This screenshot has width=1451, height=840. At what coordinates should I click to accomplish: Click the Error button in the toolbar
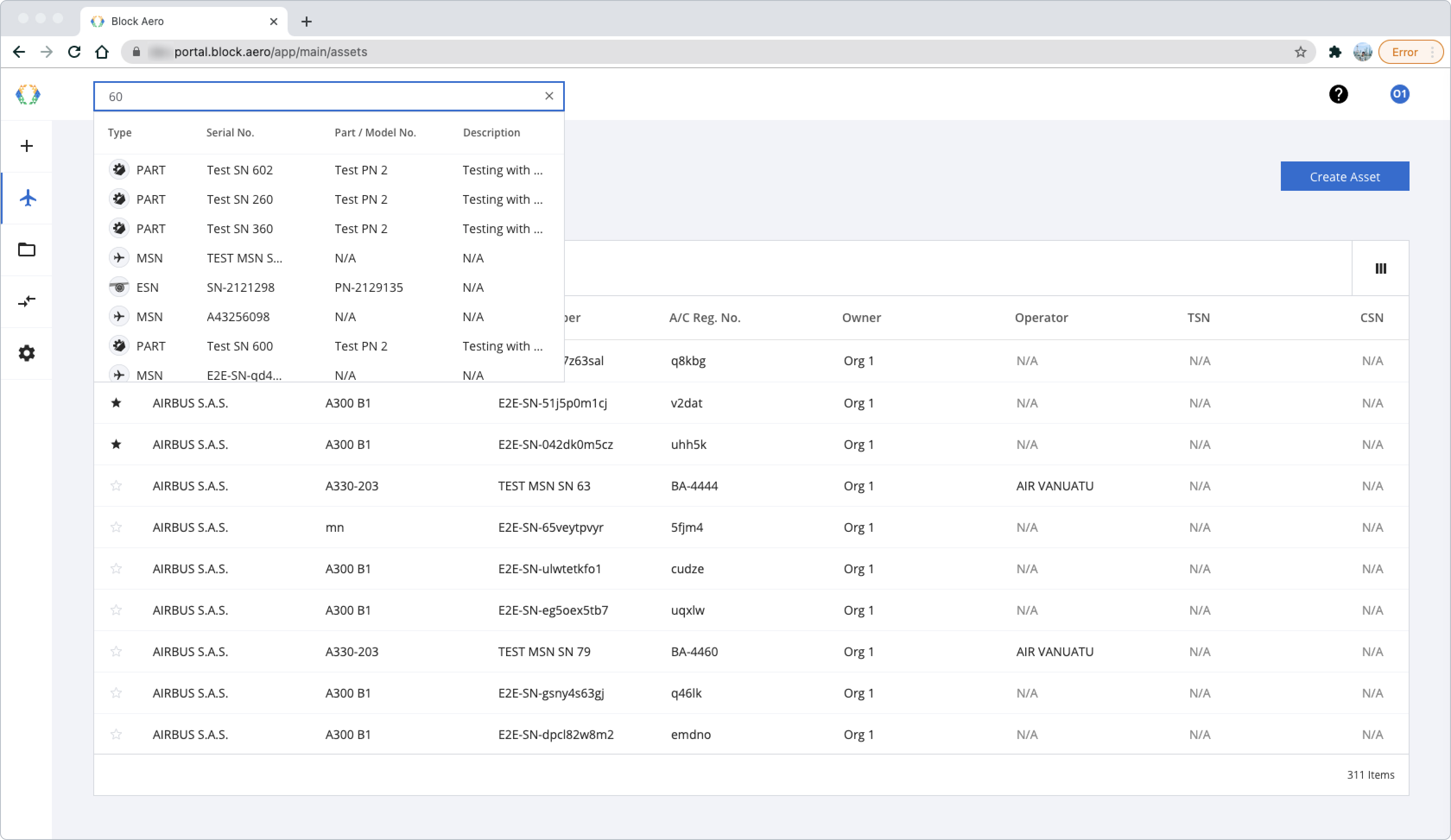(x=1407, y=51)
